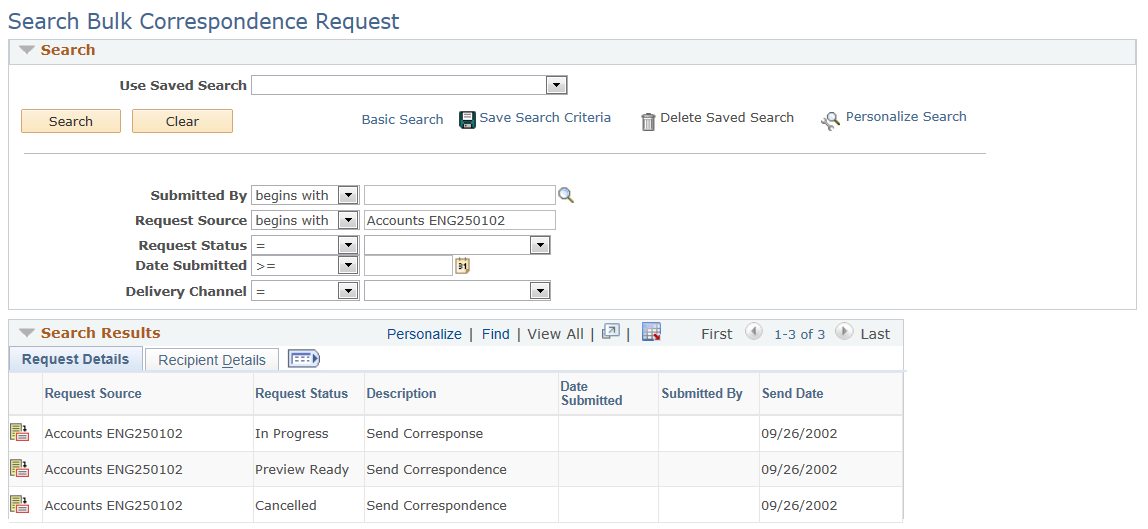Click Preview Ready status cell

pyautogui.click(x=302, y=469)
